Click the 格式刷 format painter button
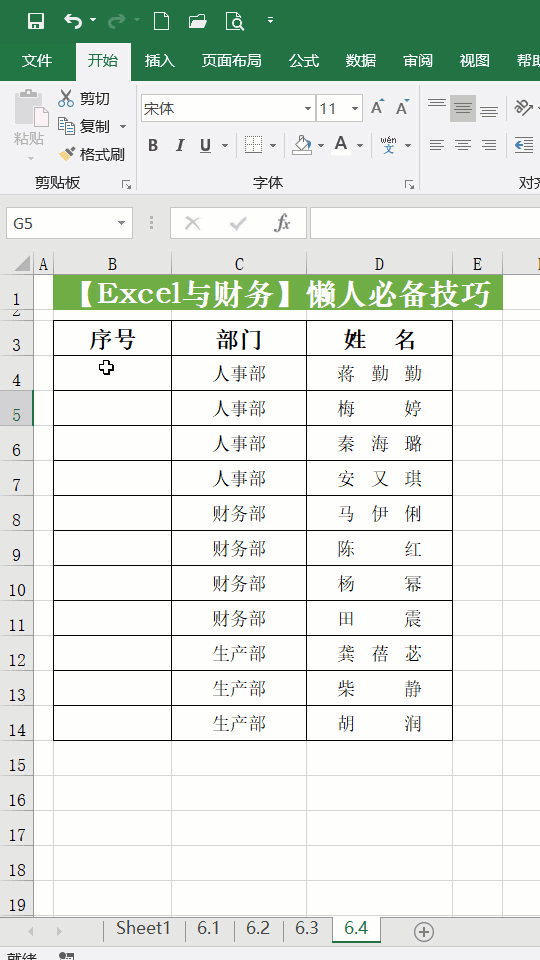 tap(91, 154)
